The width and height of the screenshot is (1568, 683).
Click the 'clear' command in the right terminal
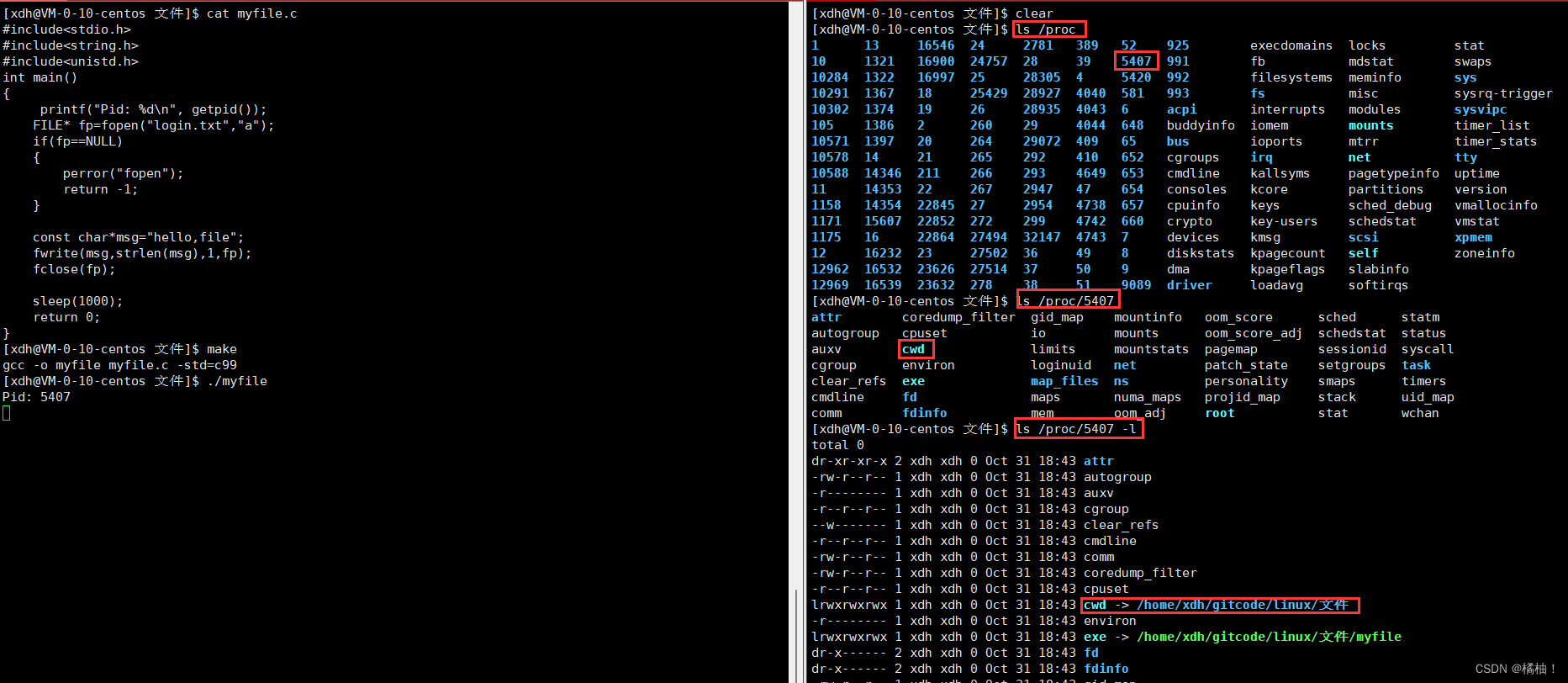point(1034,13)
